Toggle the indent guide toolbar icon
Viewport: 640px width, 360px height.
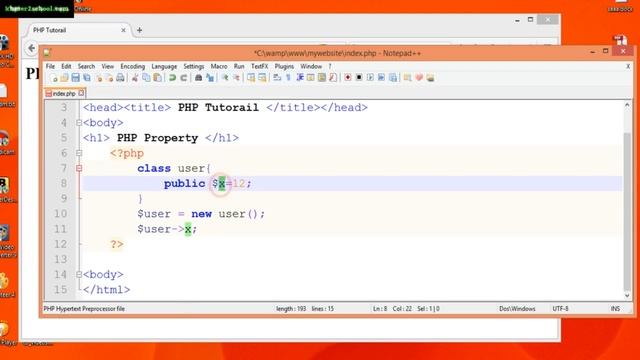pos(300,78)
